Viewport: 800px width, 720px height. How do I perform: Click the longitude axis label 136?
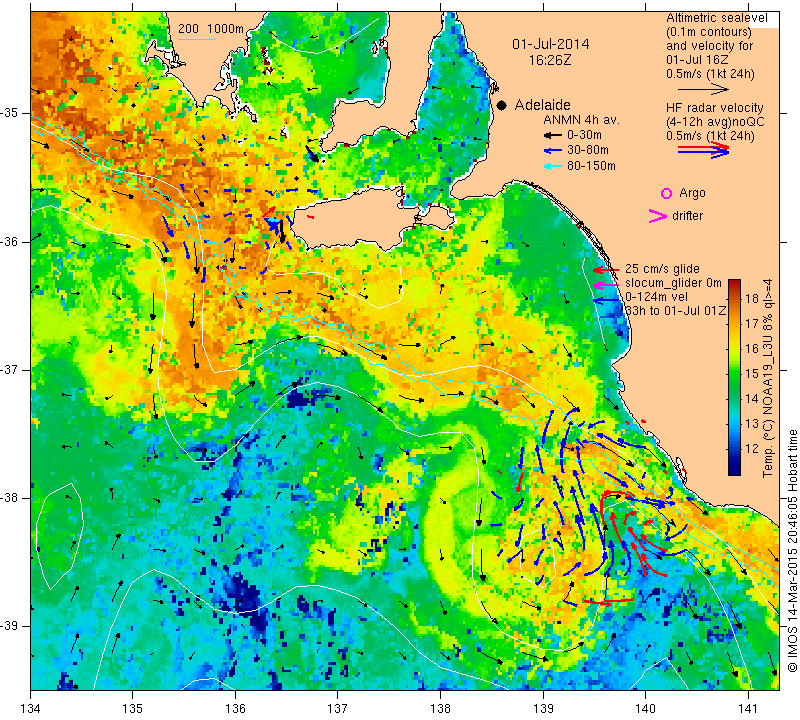(x=235, y=709)
